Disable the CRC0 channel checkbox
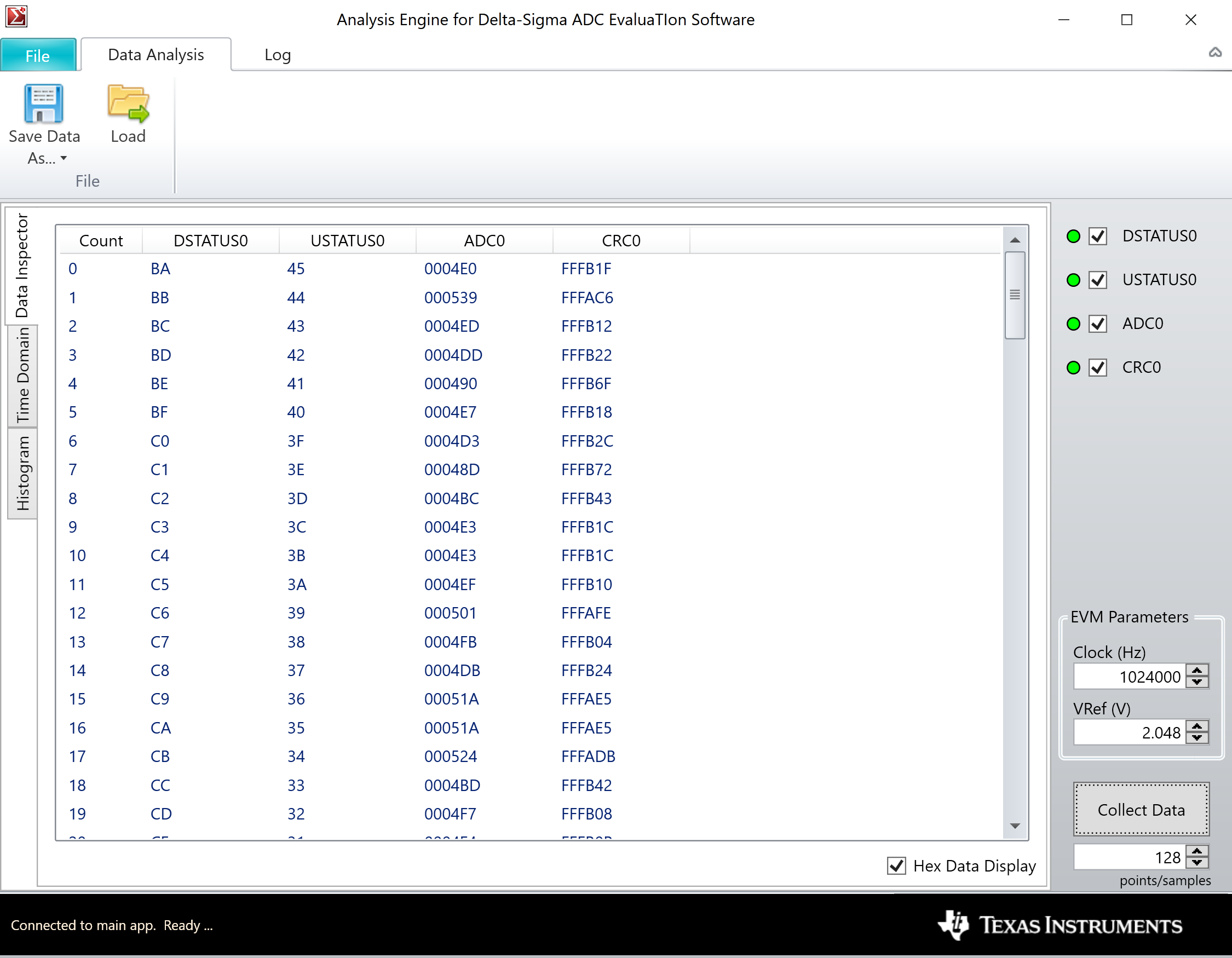1232x958 pixels. (1098, 368)
